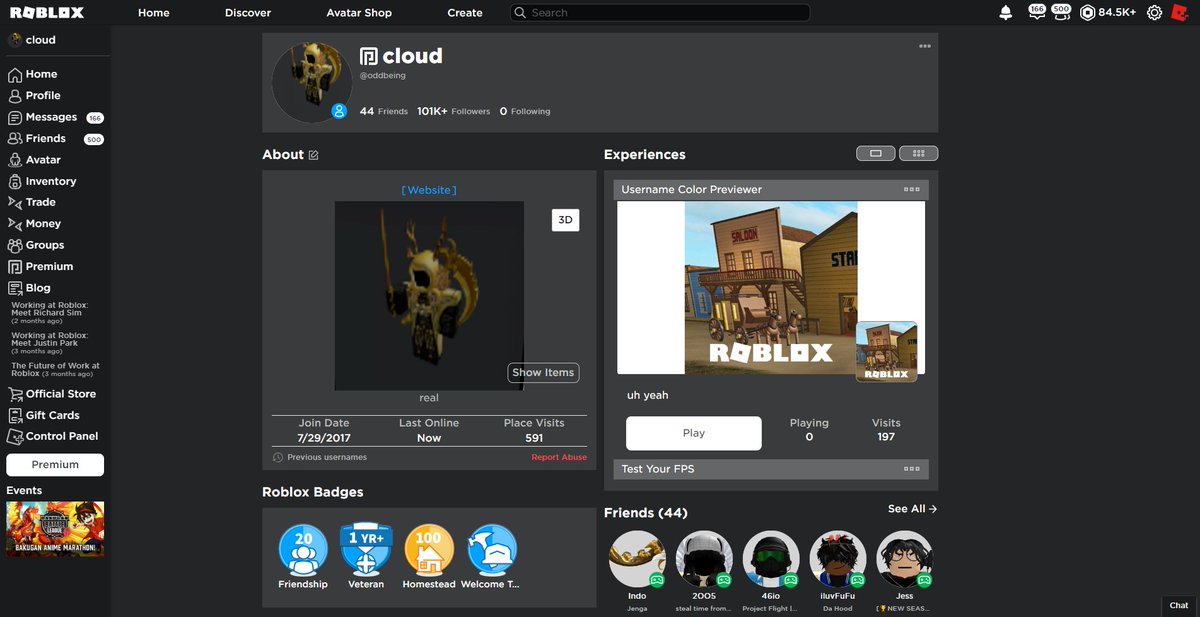Click the Show Items button
1200x617 pixels.
tap(543, 372)
